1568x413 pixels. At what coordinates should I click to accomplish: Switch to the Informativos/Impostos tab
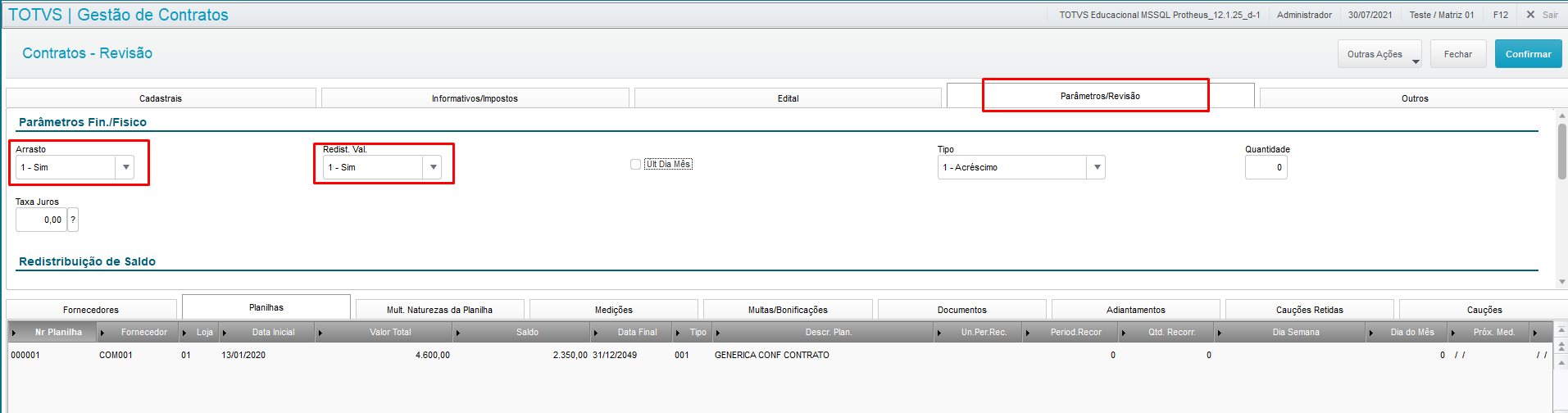point(475,98)
